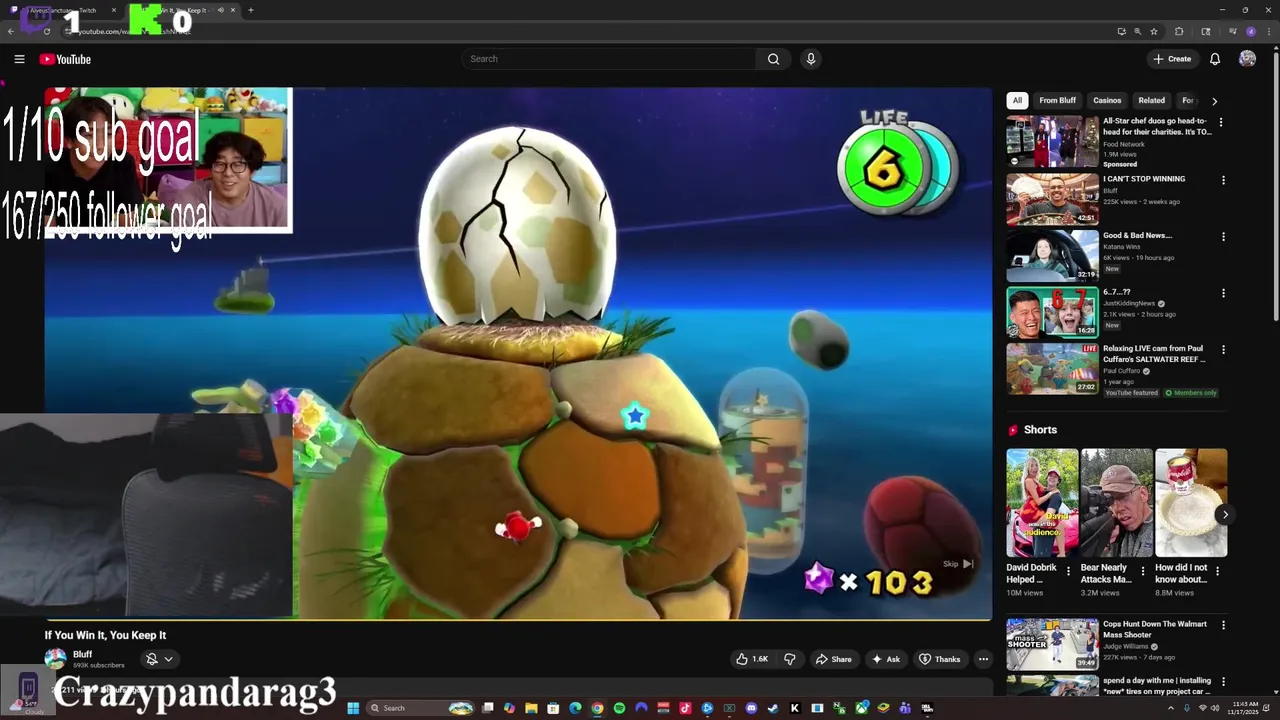Viewport: 1280px width, 720px height.
Task: Open the All-Star chef duos sponsored thumbnail
Action: pyautogui.click(x=1052, y=141)
